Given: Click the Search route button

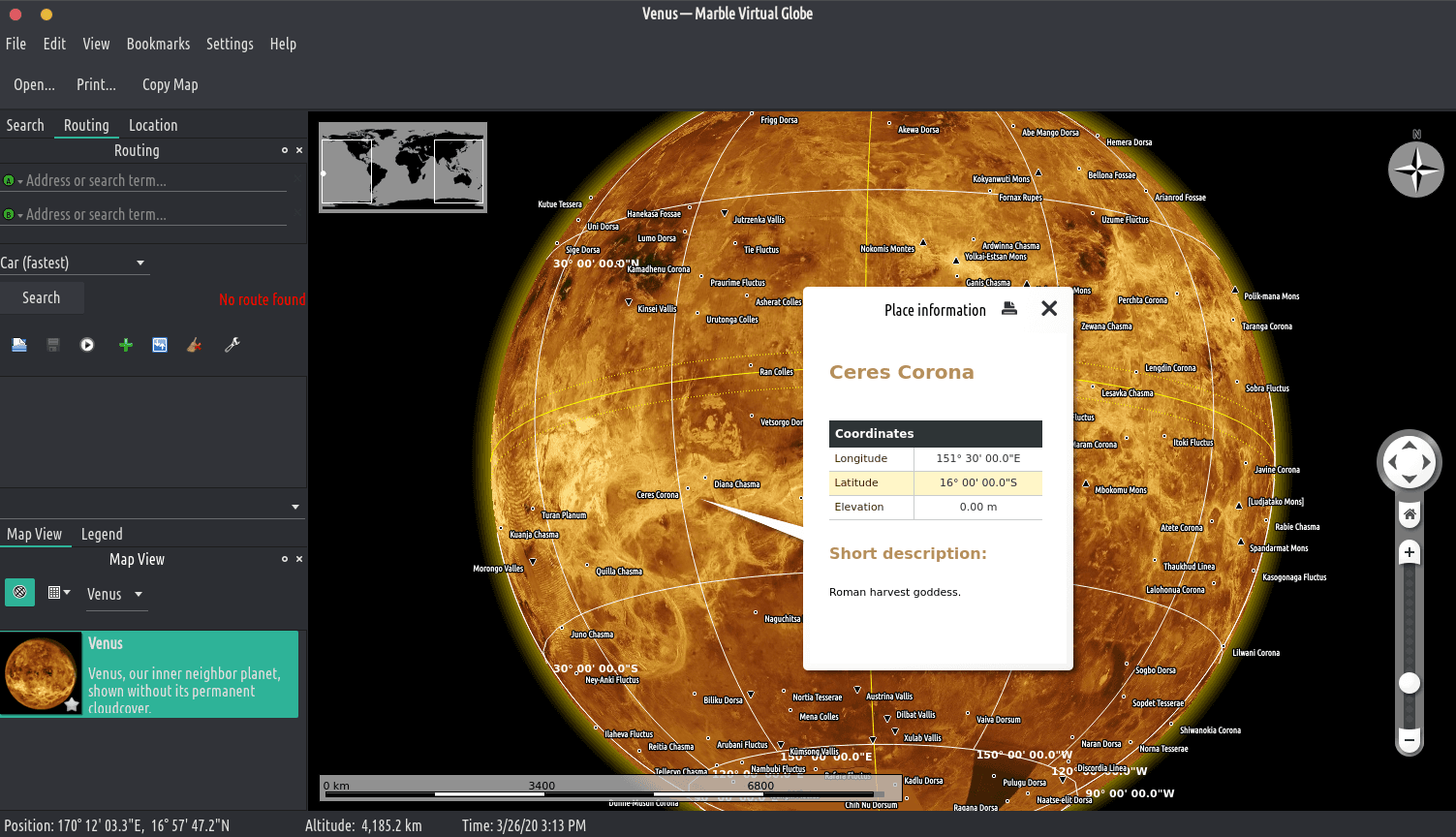Looking at the screenshot, I should 42,297.
